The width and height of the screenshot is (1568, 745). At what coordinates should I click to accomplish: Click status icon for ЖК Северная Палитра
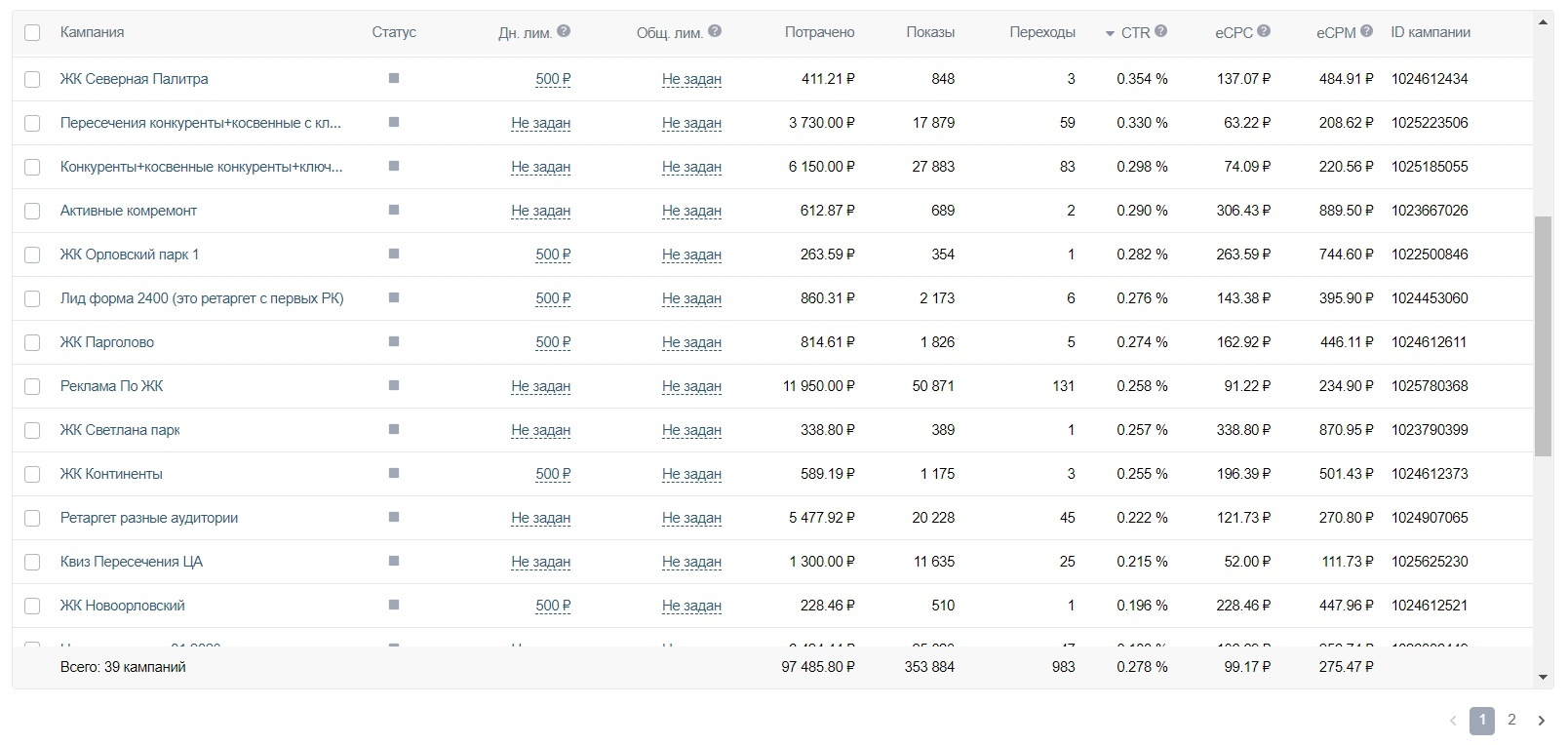coord(394,78)
